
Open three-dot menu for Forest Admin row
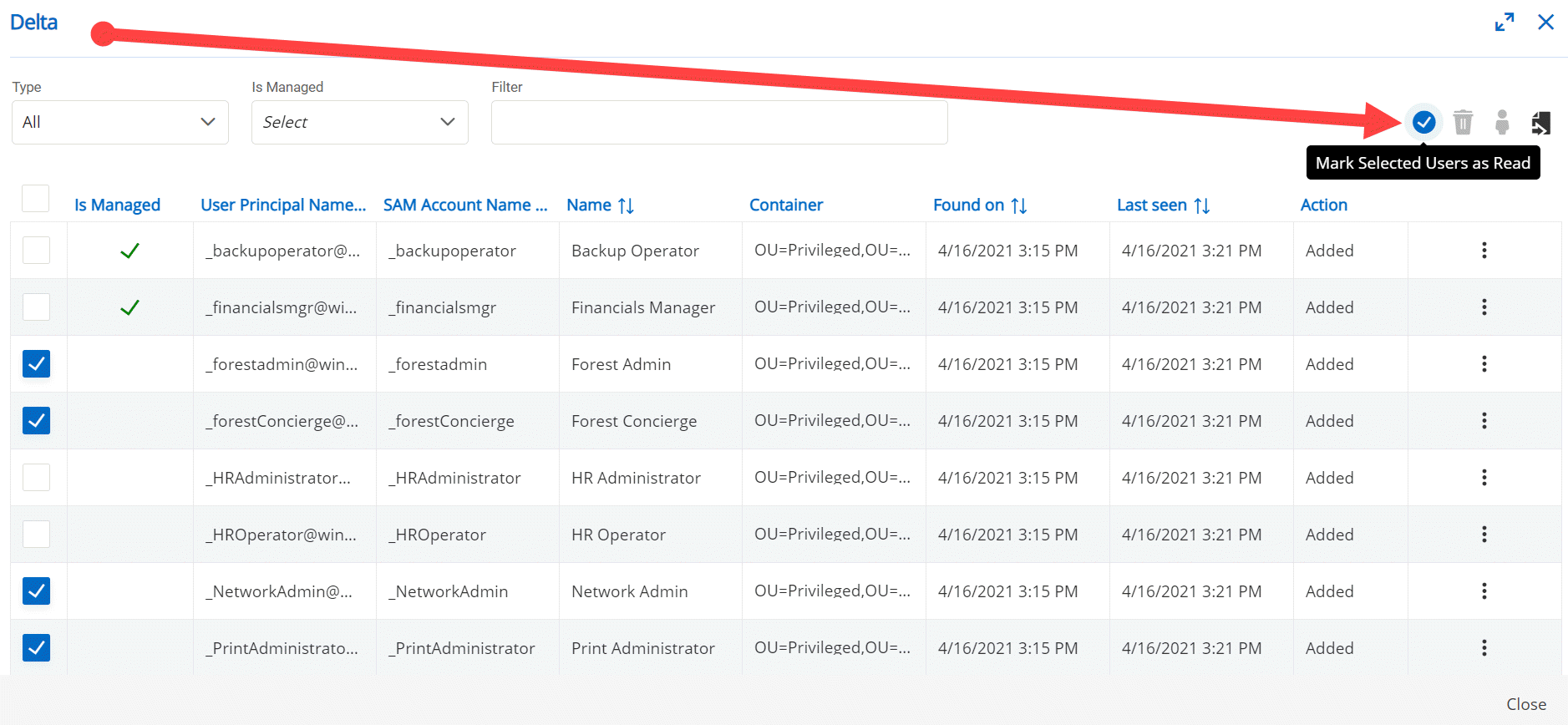click(x=1484, y=364)
